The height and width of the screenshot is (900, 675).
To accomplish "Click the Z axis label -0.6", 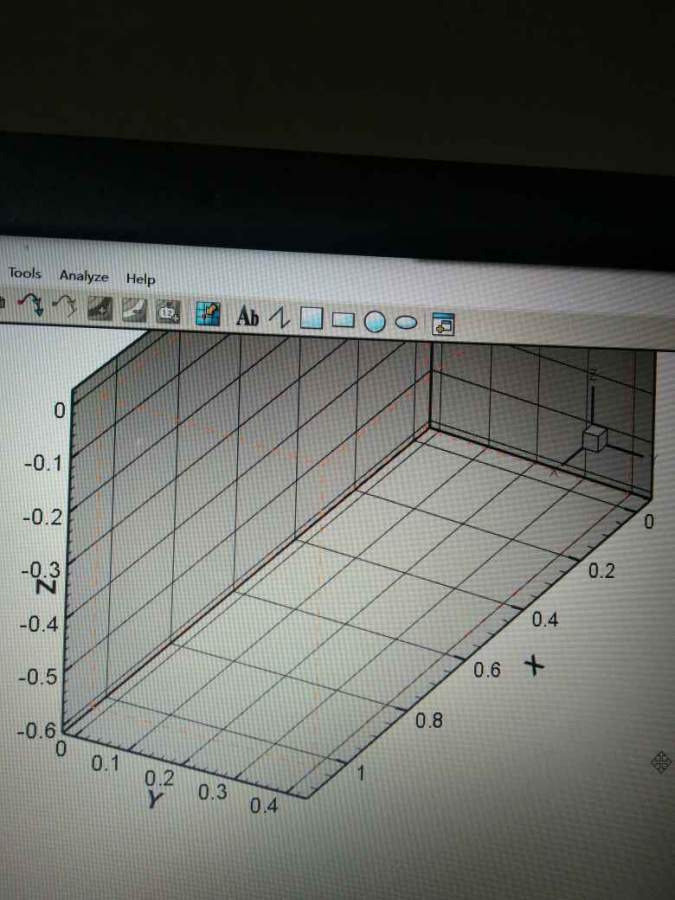I will click(x=37, y=731).
